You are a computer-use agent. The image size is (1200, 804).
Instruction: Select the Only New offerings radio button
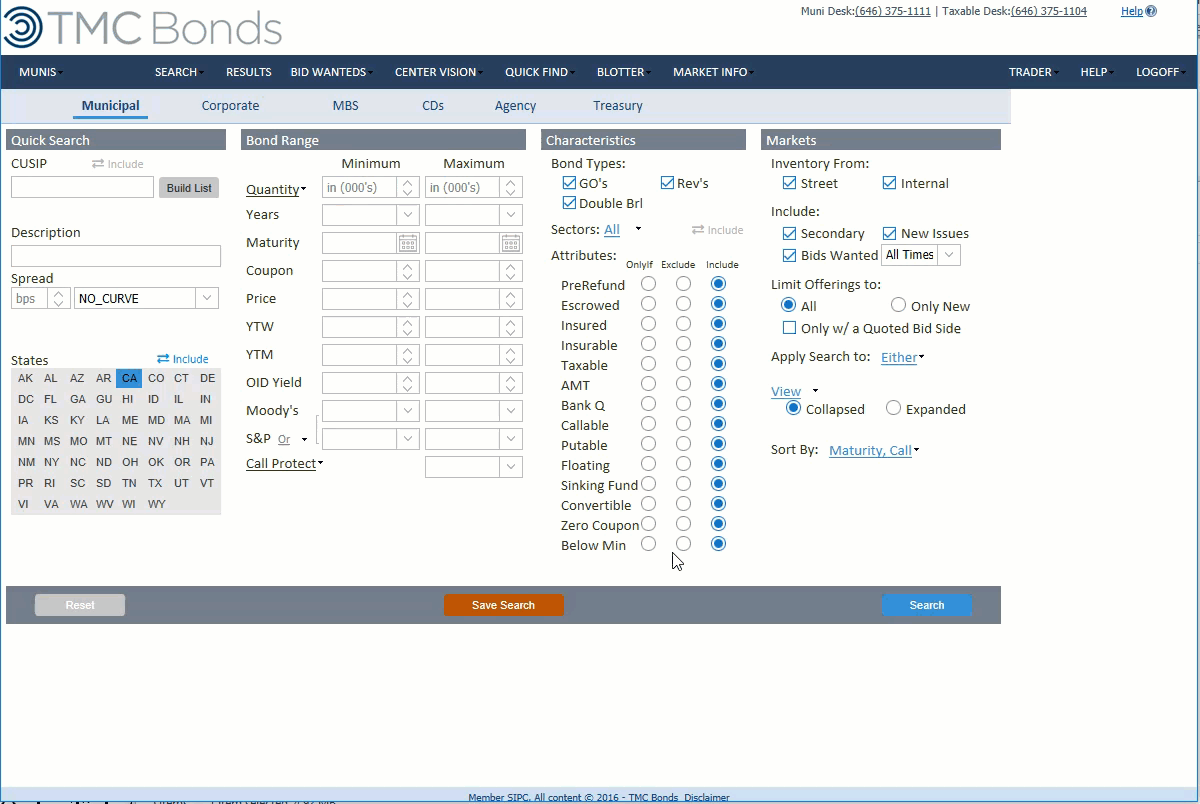[898, 305]
